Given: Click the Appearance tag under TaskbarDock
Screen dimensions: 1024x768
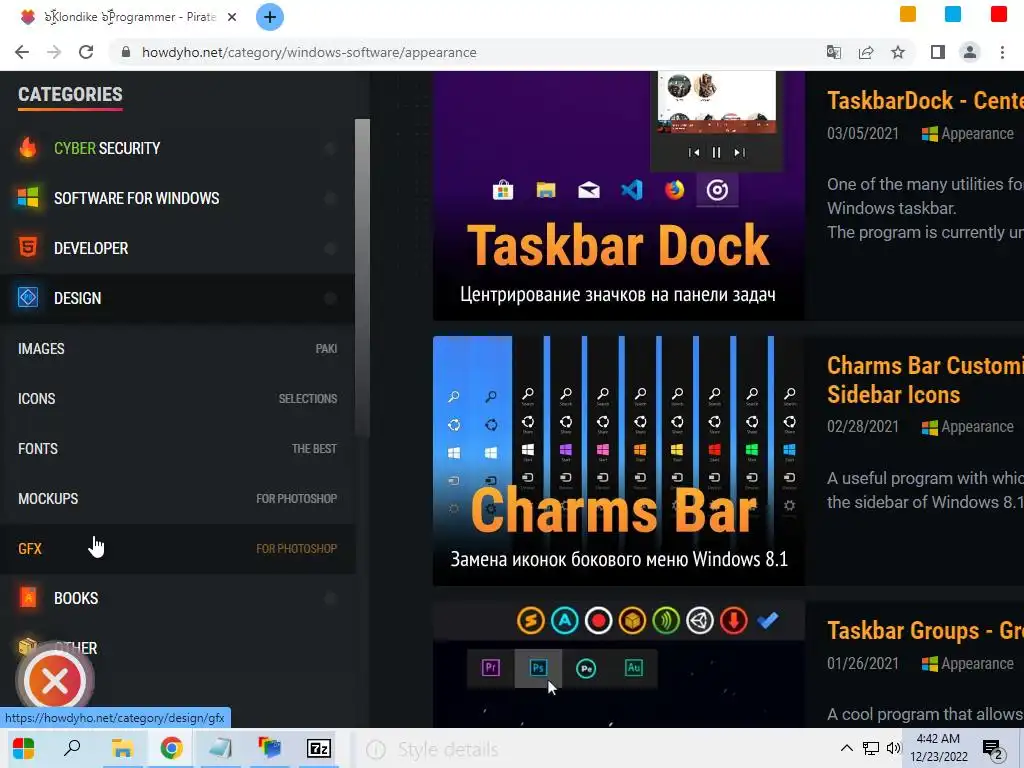Looking at the screenshot, I should pyautogui.click(x=968, y=134).
